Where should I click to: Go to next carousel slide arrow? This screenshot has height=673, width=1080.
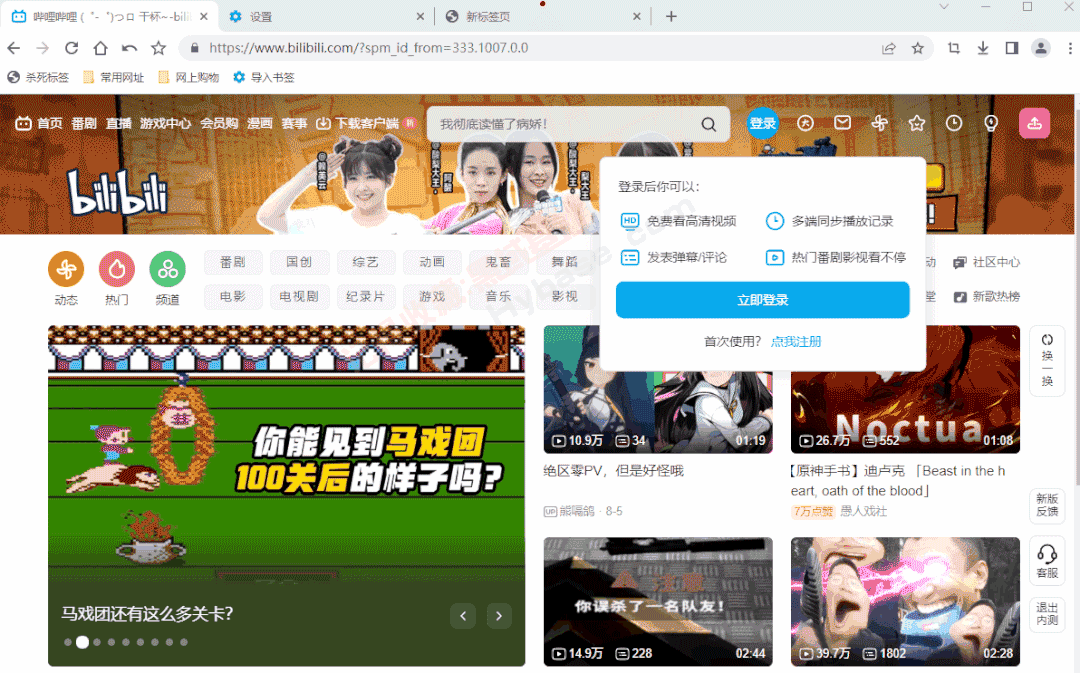pyautogui.click(x=499, y=616)
